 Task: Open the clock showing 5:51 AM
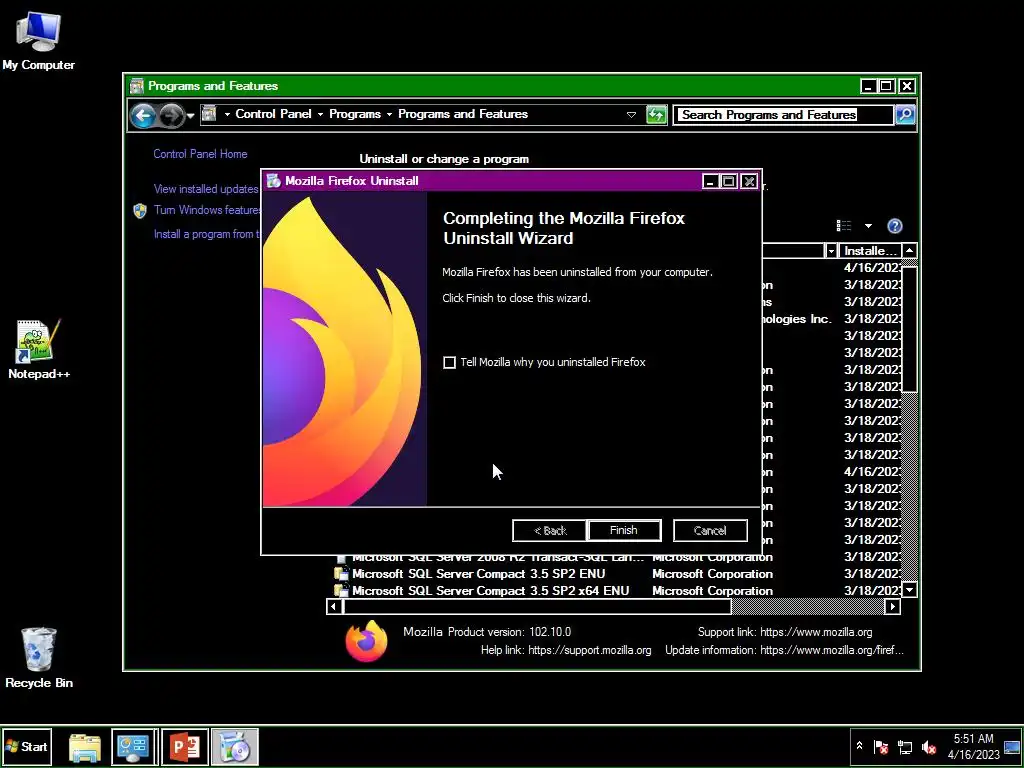click(x=973, y=746)
